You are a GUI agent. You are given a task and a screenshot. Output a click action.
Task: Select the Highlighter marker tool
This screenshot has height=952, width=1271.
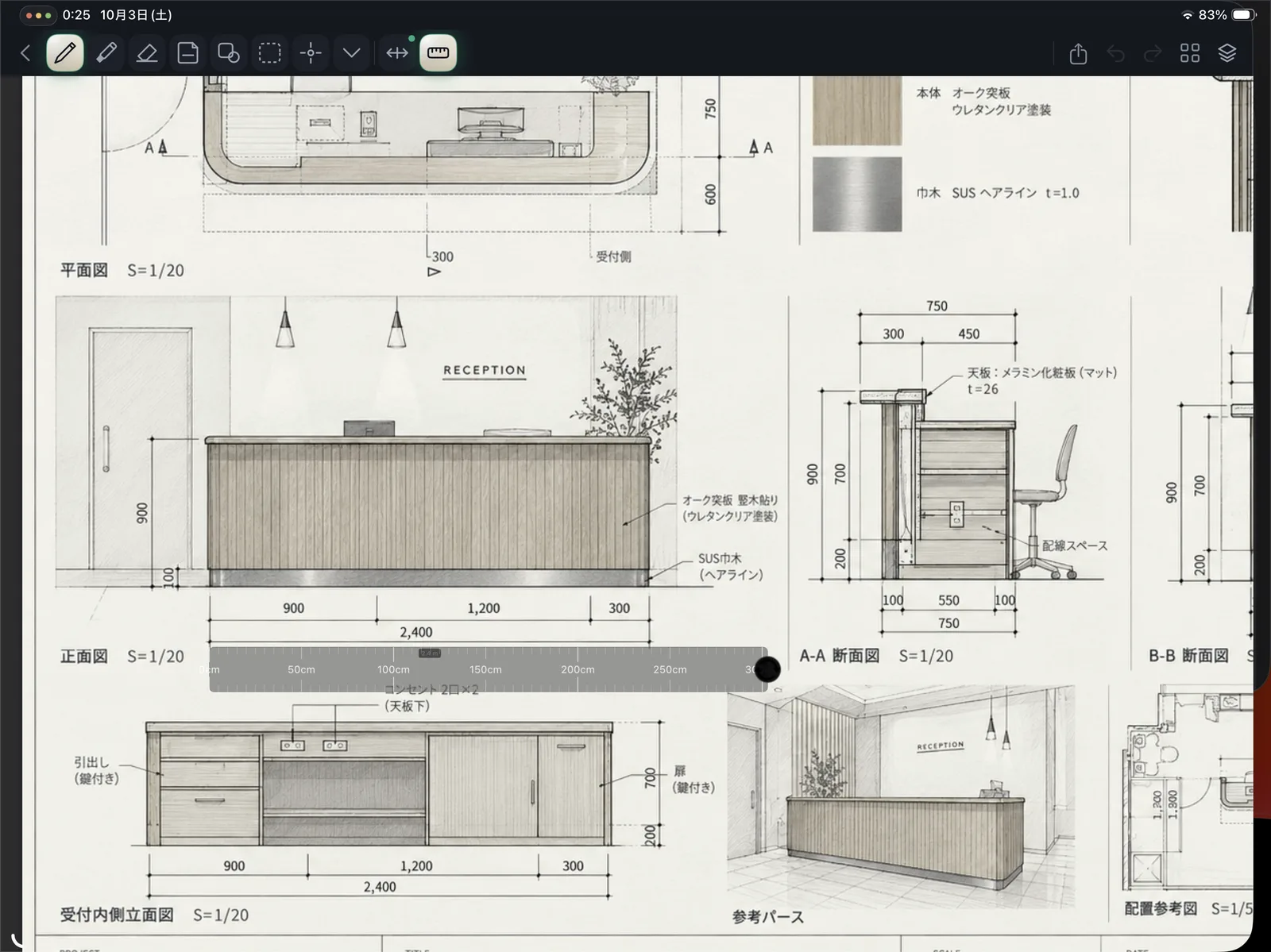[106, 53]
